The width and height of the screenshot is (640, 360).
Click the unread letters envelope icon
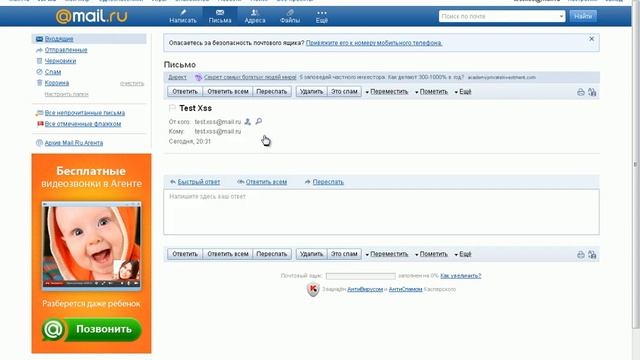point(39,113)
